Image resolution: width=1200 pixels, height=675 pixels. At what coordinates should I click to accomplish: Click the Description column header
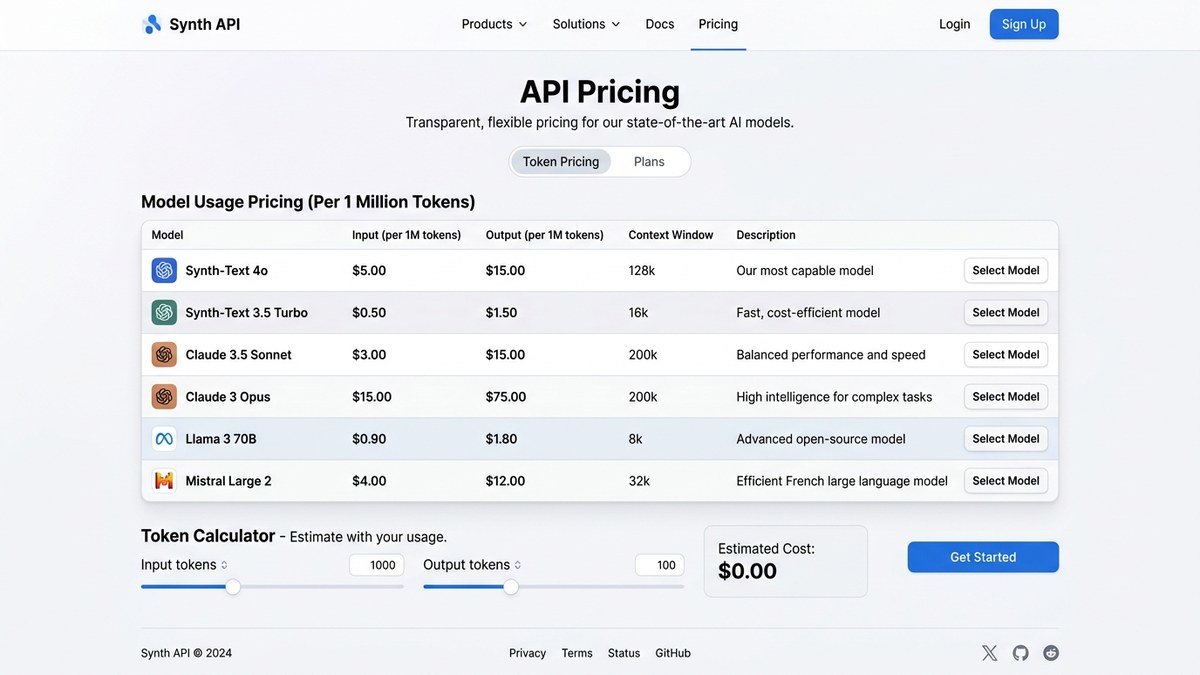[x=766, y=235]
